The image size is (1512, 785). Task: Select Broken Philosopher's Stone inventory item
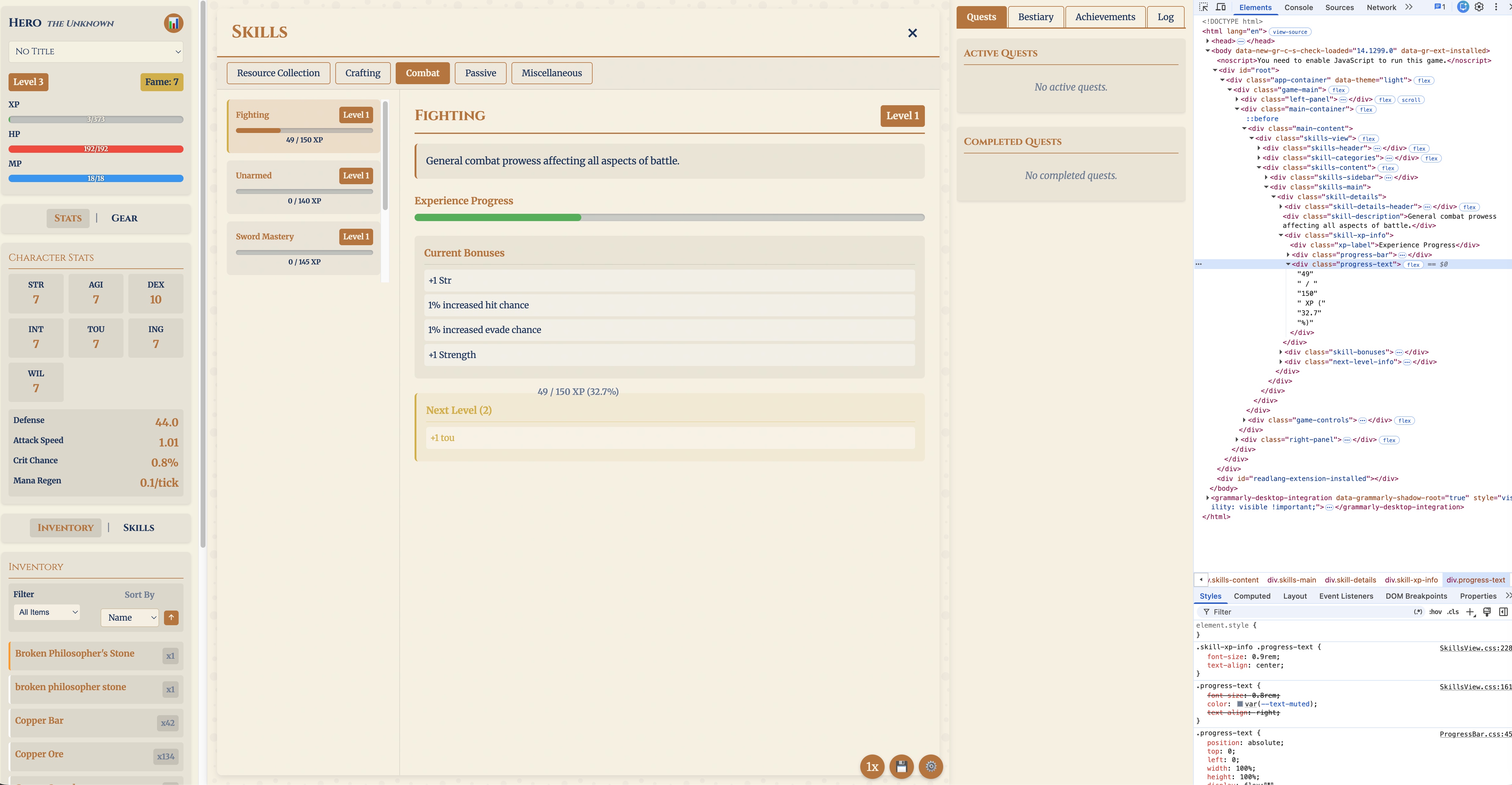[x=96, y=656]
